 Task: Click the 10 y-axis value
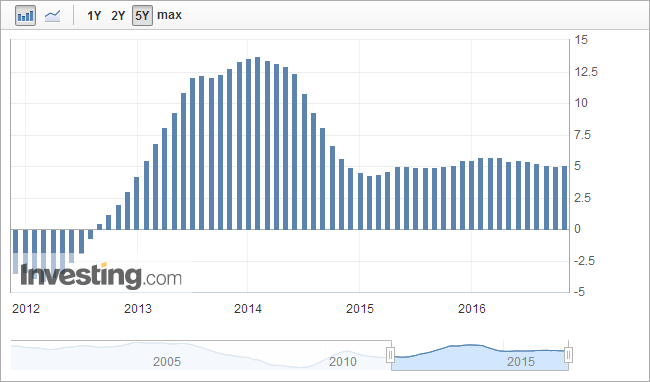coord(581,103)
